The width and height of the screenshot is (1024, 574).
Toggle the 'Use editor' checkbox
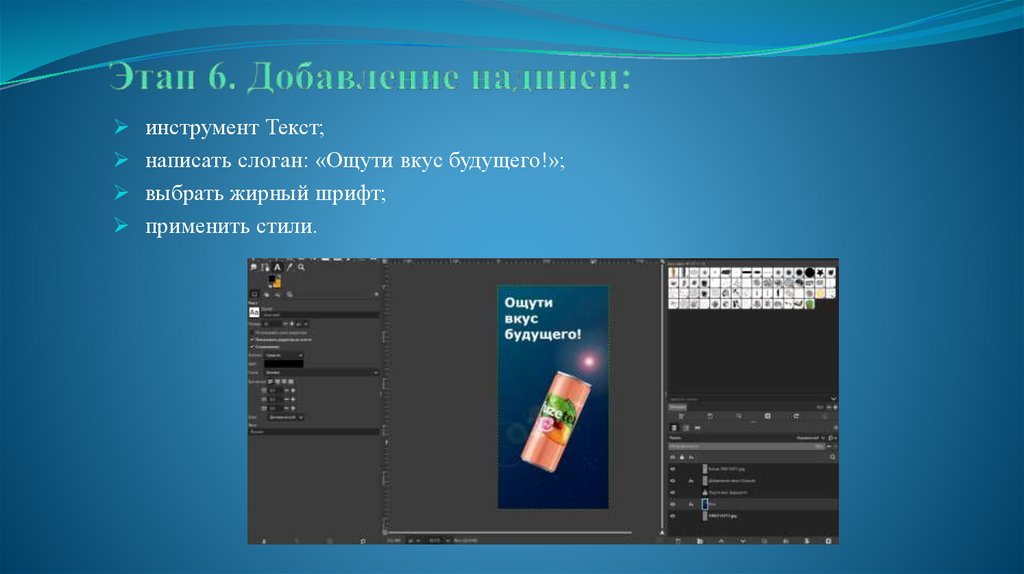tap(252, 332)
